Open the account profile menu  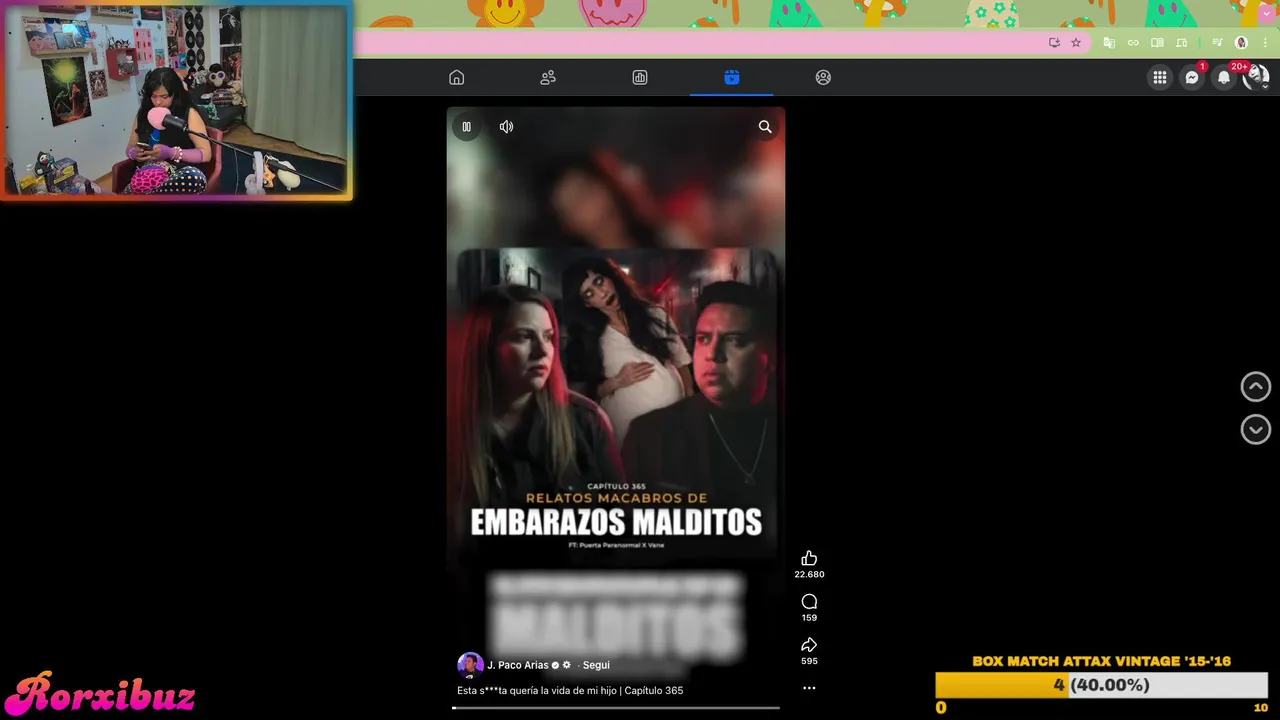(x=1256, y=77)
